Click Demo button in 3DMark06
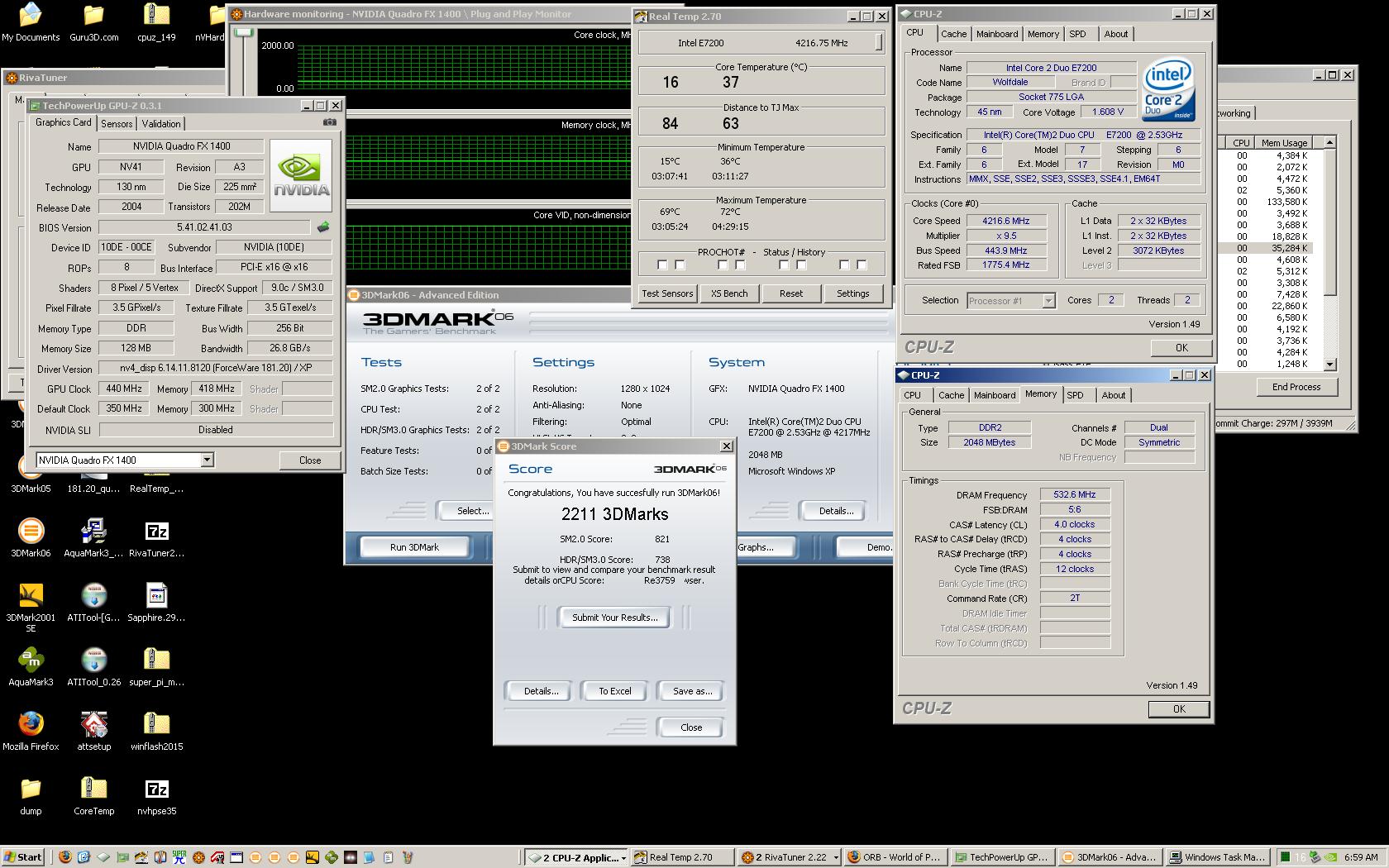1389x868 pixels. click(866, 547)
